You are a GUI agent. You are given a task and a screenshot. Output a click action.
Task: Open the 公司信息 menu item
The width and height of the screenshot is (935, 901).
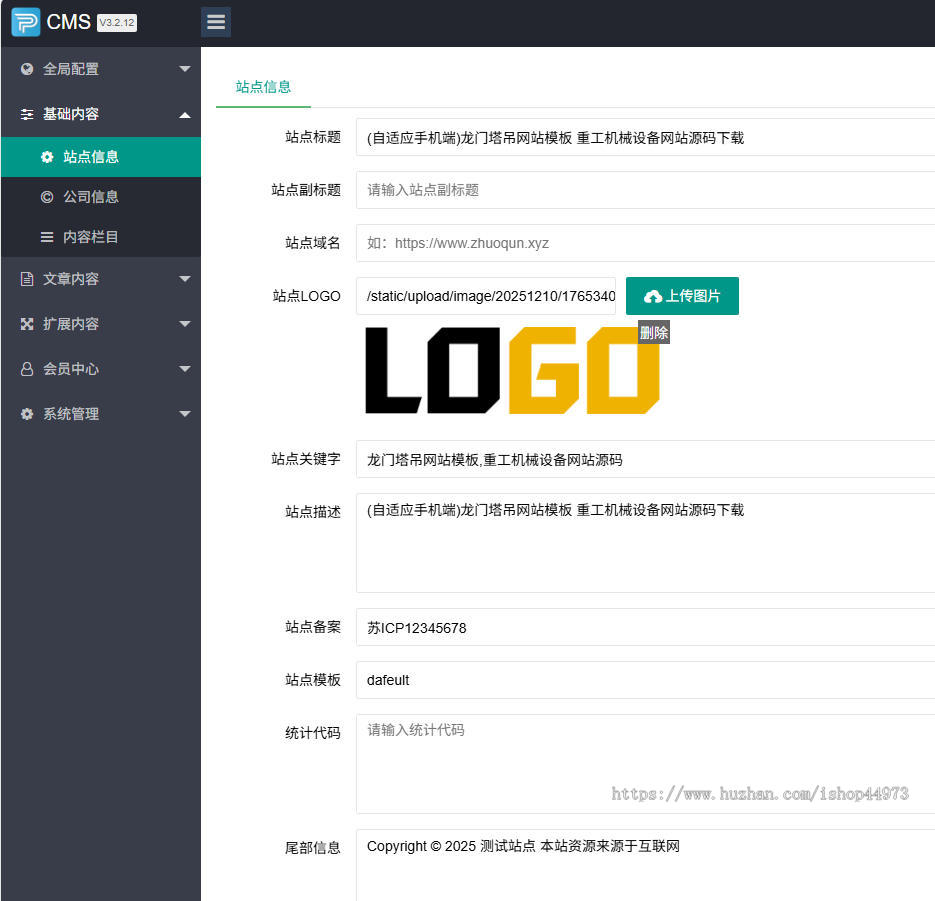click(x=91, y=197)
